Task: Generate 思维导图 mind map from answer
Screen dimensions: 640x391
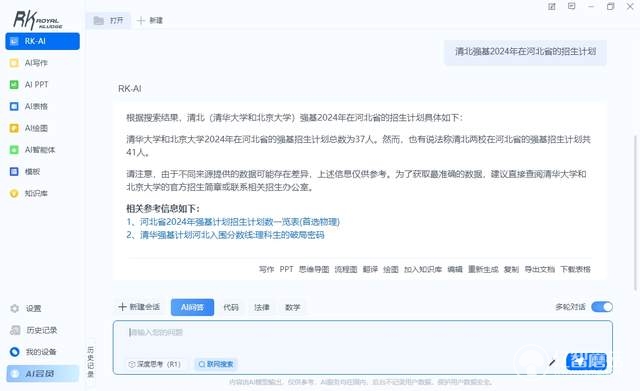Action: point(314,269)
